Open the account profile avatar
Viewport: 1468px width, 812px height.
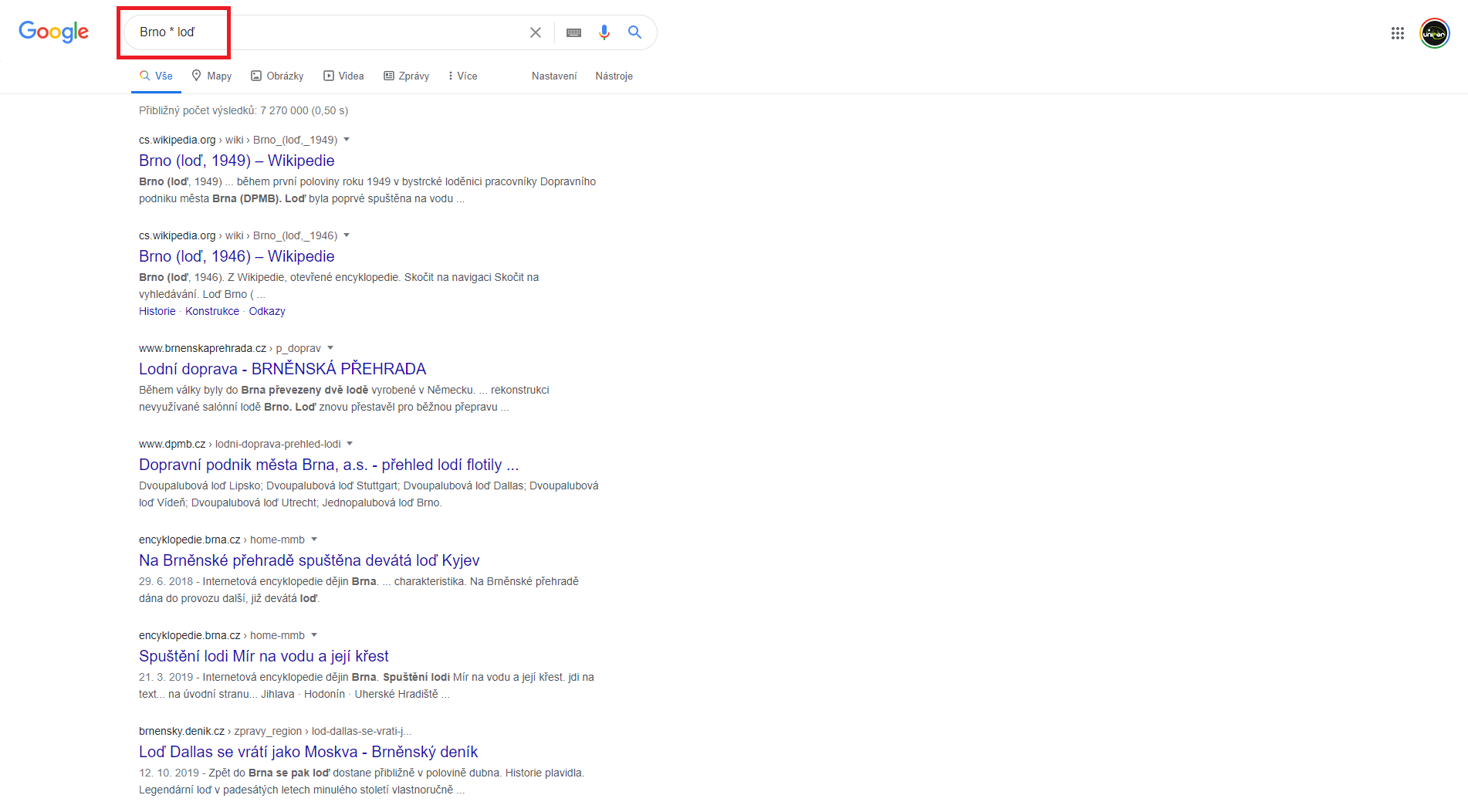pyautogui.click(x=1434, y=33)
